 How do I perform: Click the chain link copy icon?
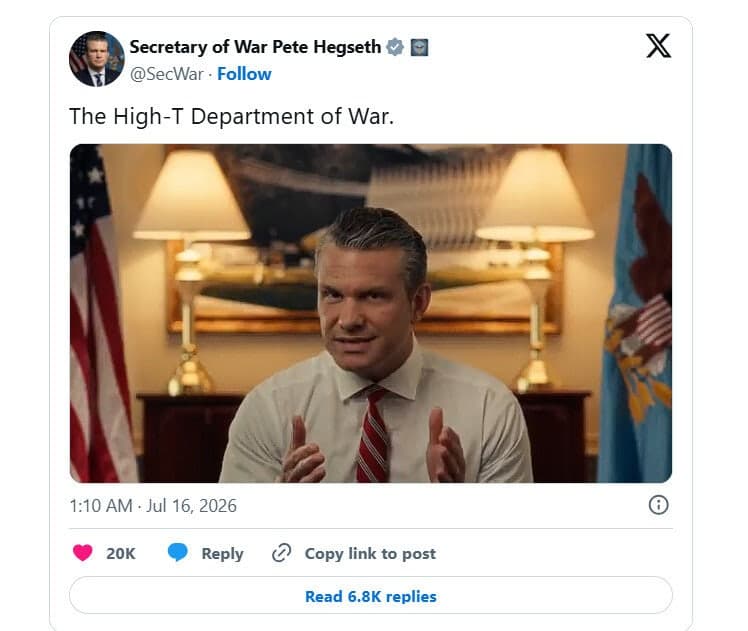[281, 553]
